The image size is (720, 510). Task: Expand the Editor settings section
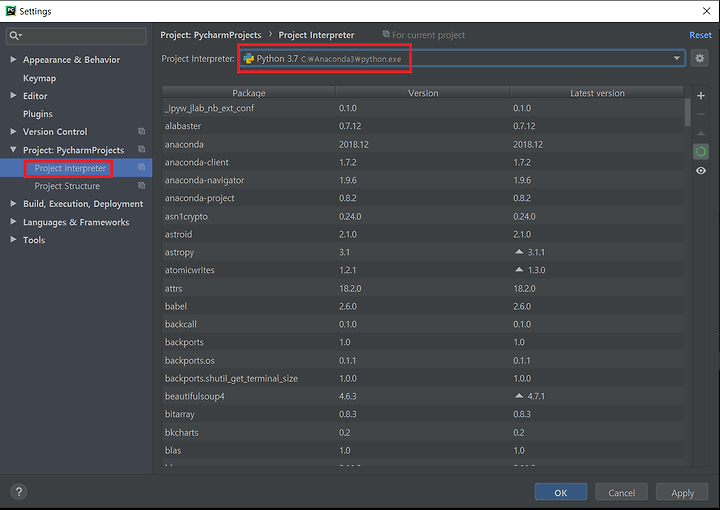pyautogui.click(x=13, y=95)
